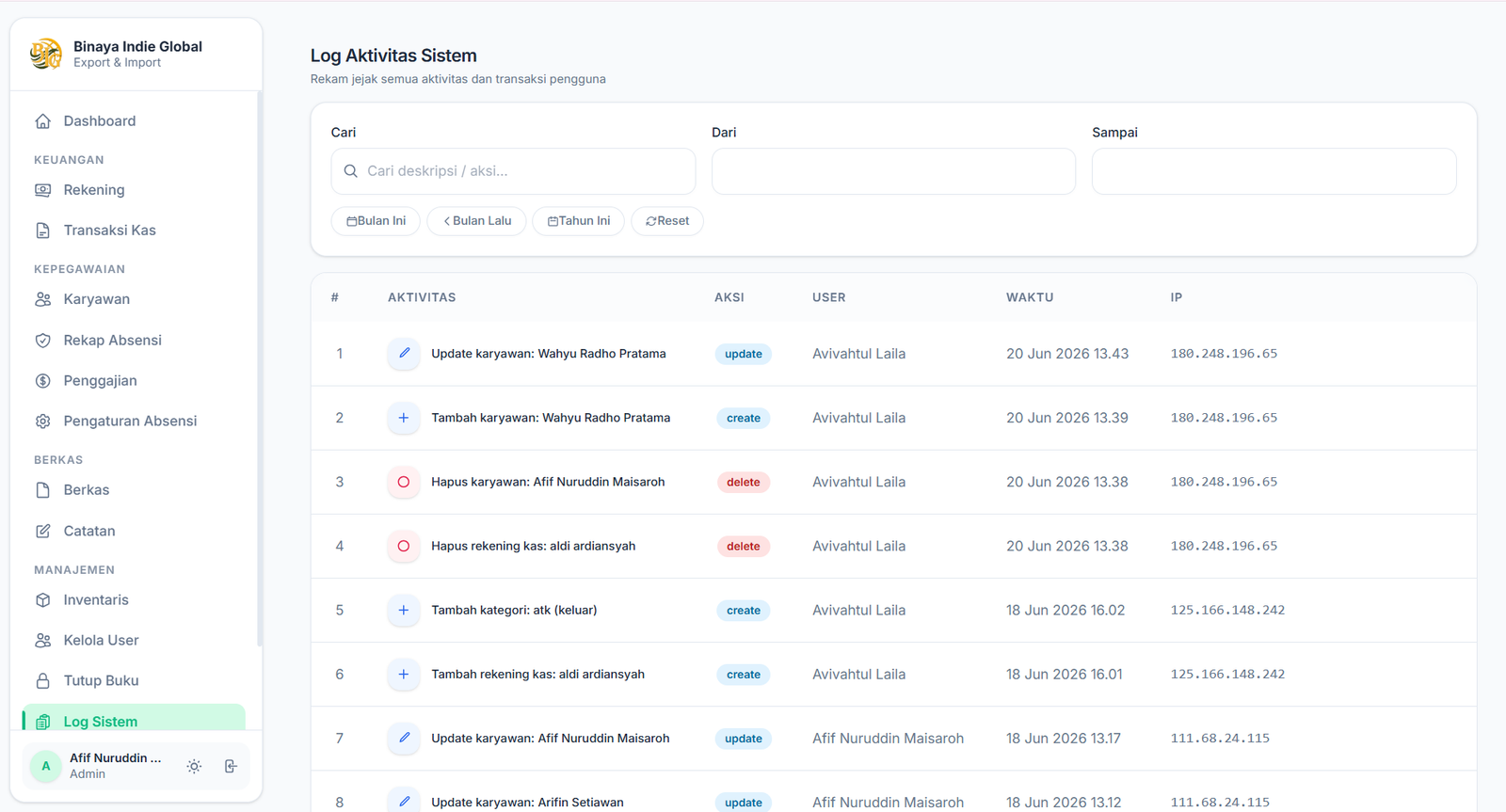This screenshot has width=1506, height=812.
Task: Click the Penggajian dollar icon
Action: point(42,381)
